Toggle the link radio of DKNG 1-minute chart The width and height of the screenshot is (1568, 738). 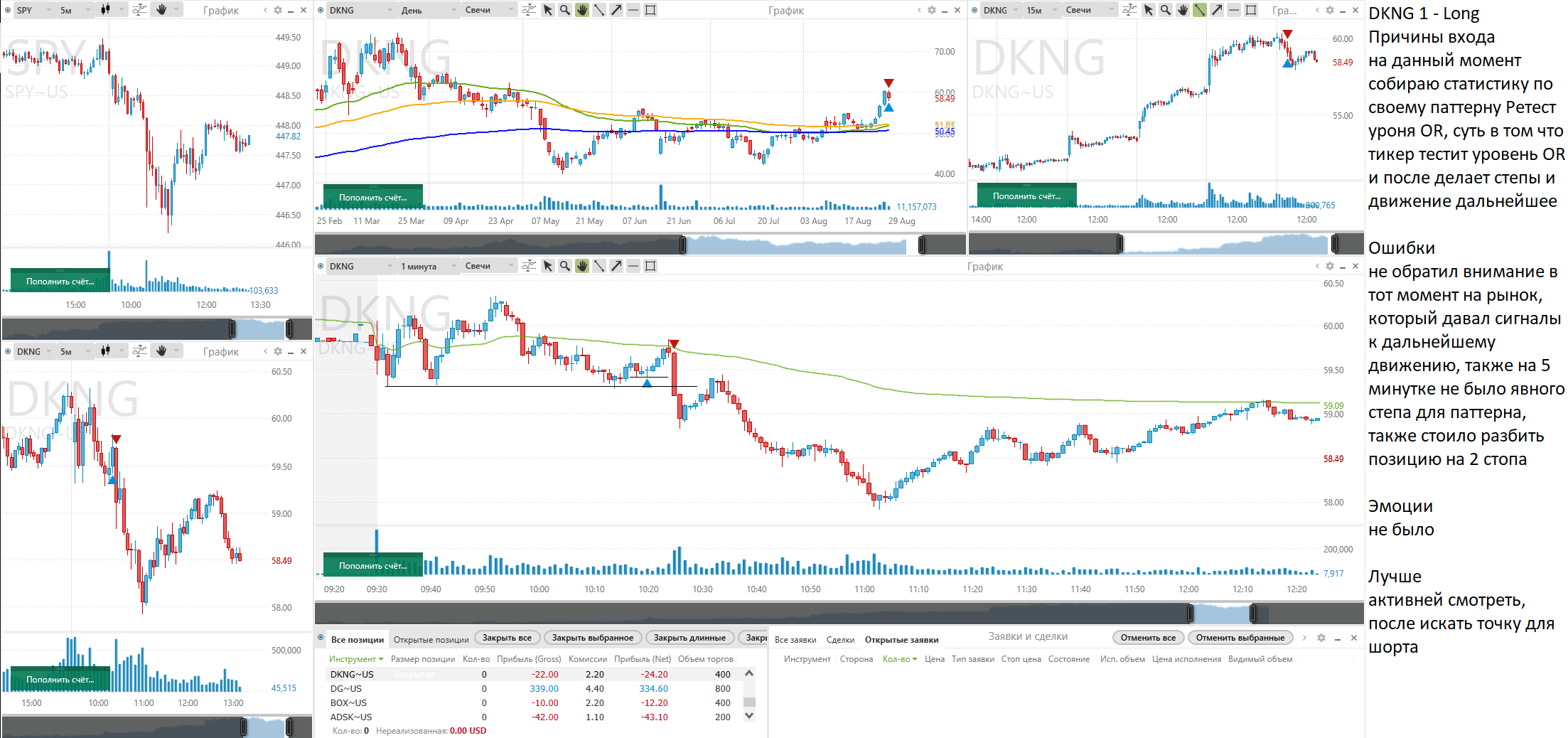pyautogui.click(x=321, y=266)
